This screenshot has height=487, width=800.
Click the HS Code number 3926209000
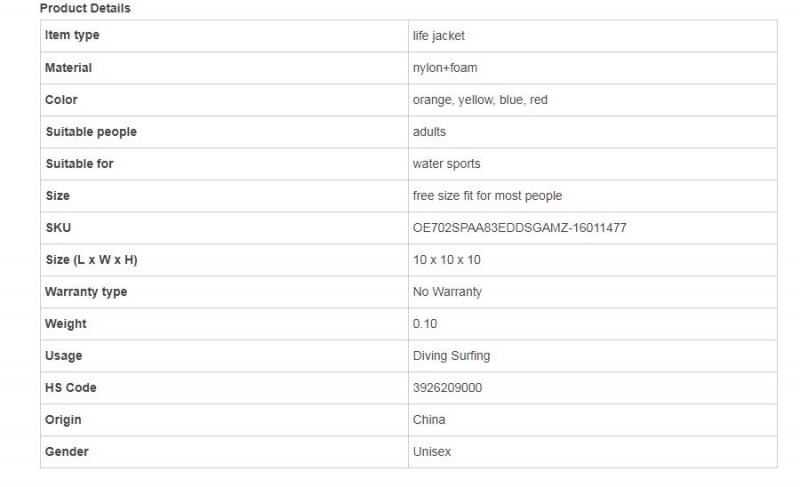click(447, 388)
